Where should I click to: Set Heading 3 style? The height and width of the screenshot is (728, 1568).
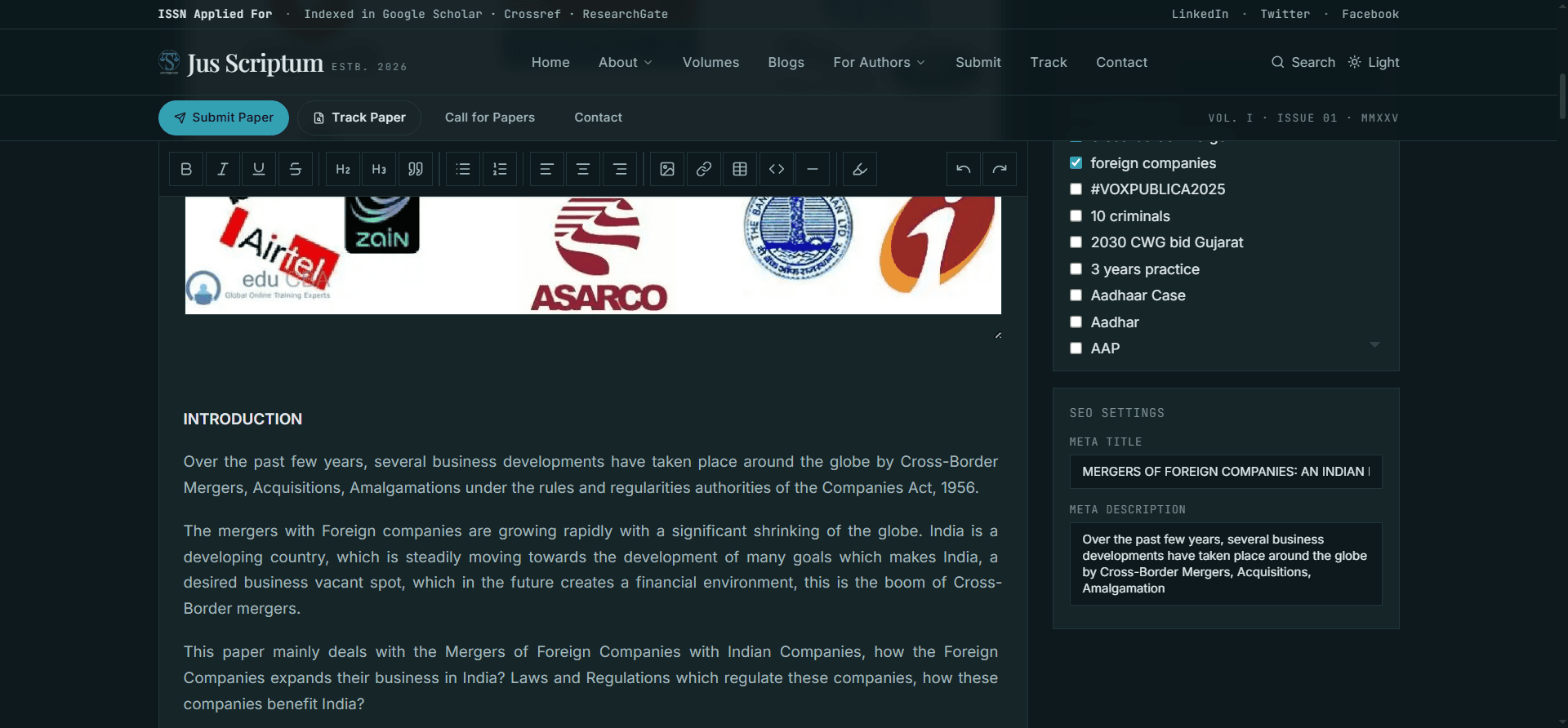(379, 169)
